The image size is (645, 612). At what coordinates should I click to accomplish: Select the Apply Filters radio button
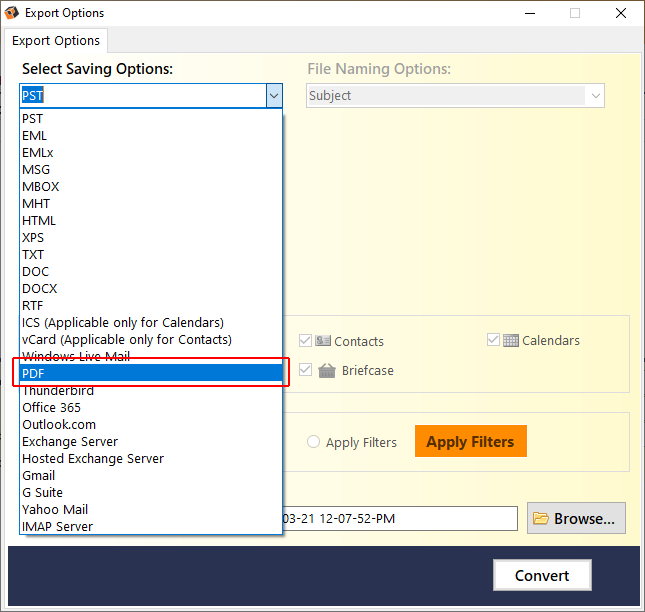pyautogui.click(x=313, y=442)
